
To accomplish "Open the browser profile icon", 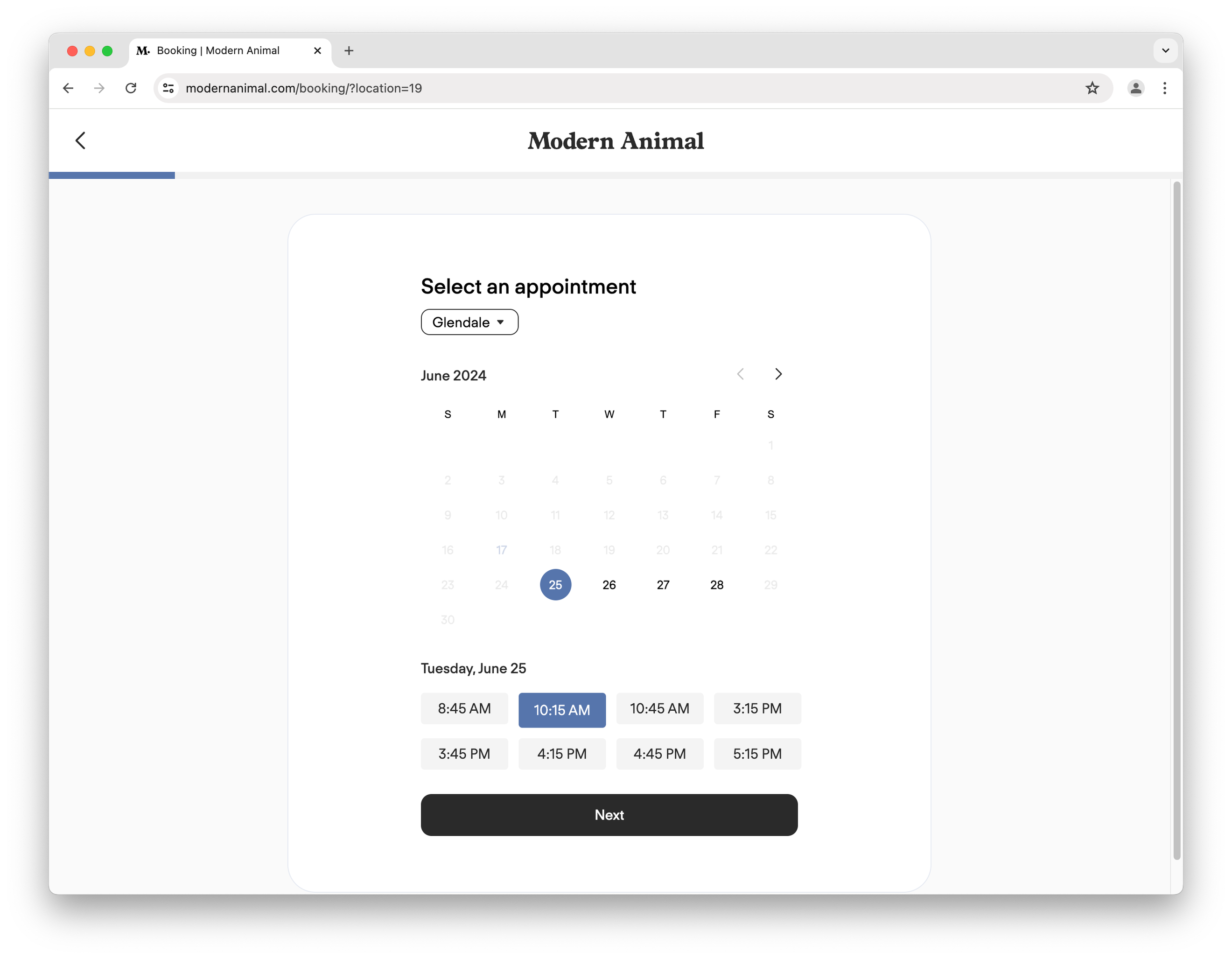I will click(x=1135, y=88).
